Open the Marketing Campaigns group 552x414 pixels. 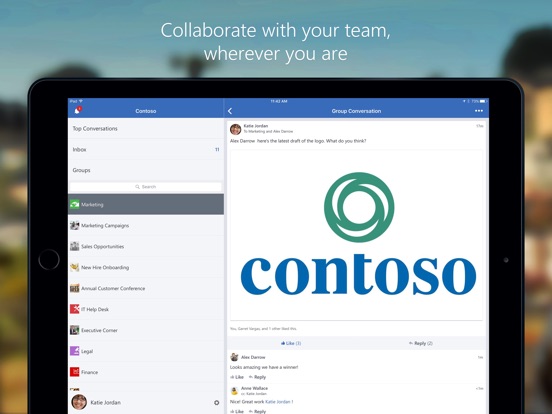point(146,225)
